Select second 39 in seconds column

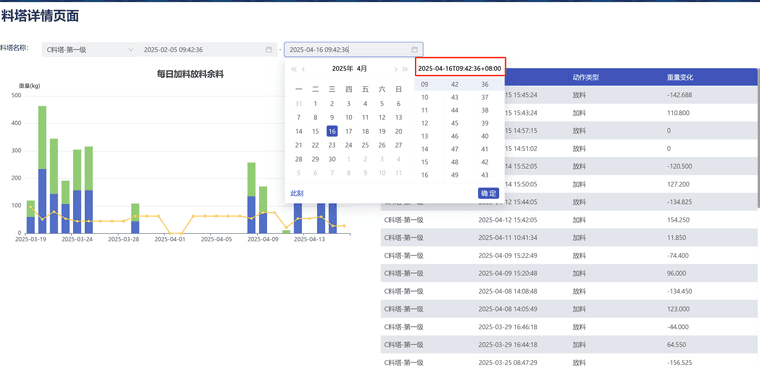click(485, 123)
